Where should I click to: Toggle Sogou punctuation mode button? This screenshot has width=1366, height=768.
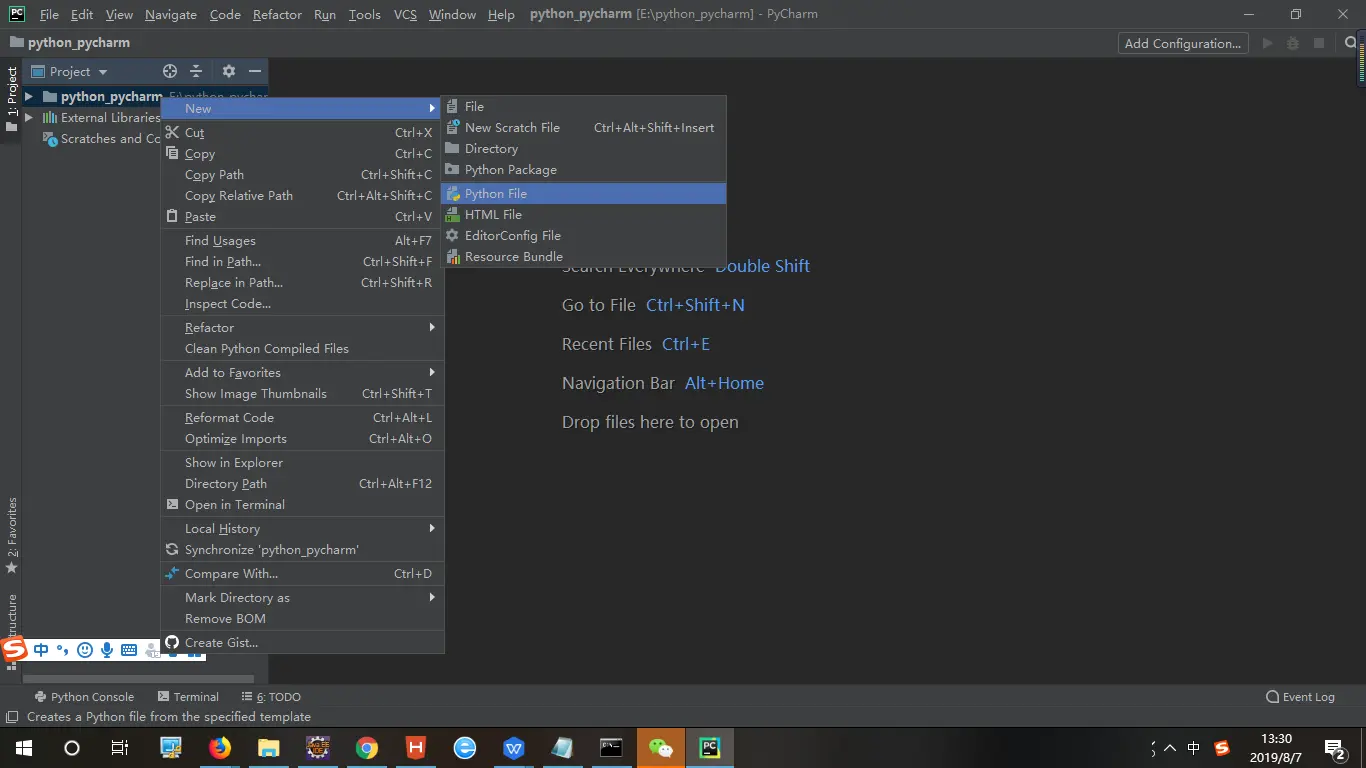point(62,650)
